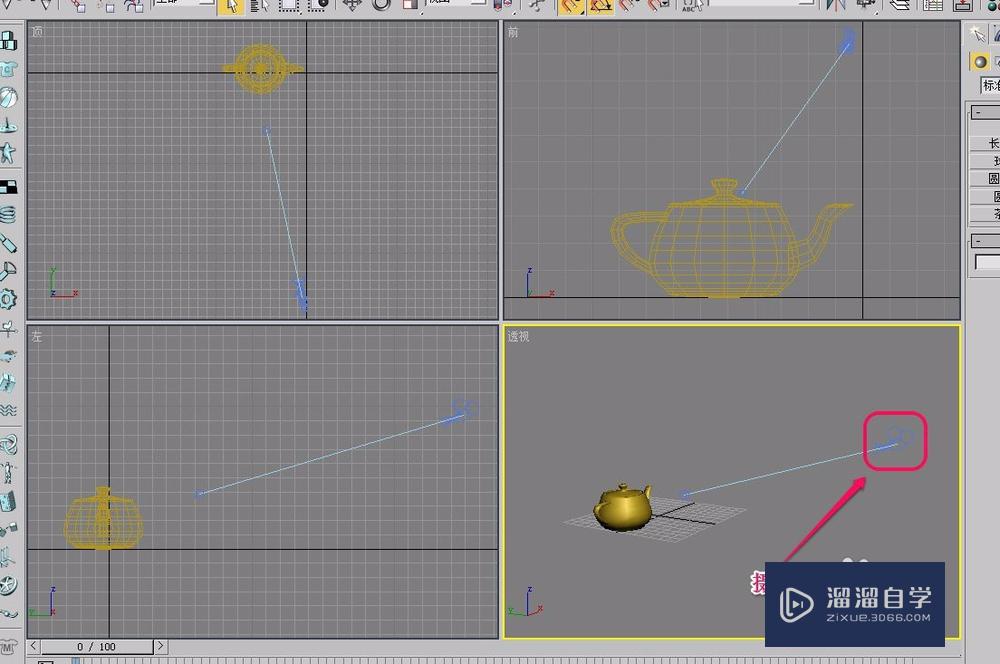Create a reactor Motor (gear icon)
The height and width of the screenshot is (664, 1000).
click(x=8, y=299)
